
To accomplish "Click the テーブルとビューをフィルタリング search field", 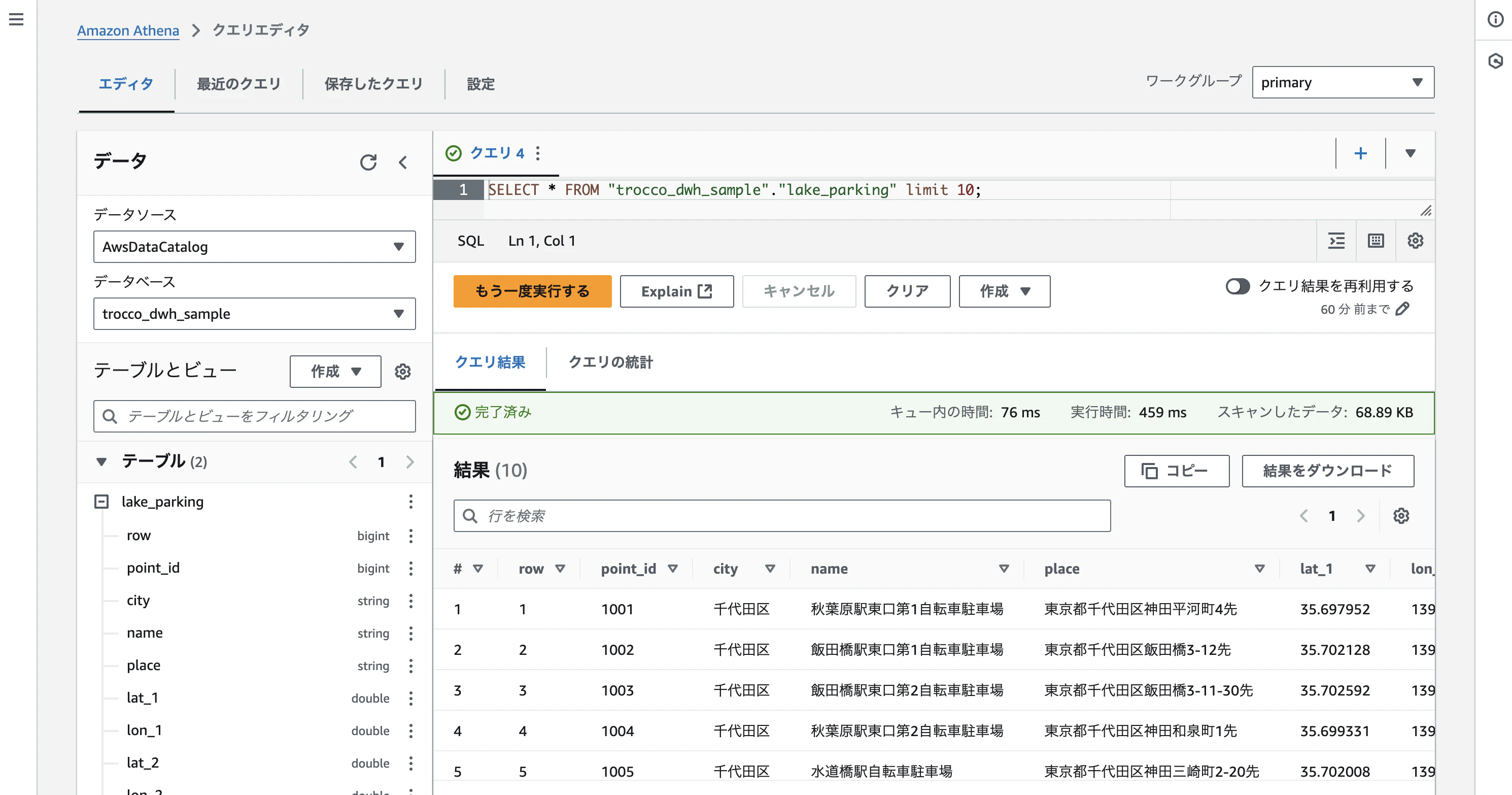I will pos(254,416).
